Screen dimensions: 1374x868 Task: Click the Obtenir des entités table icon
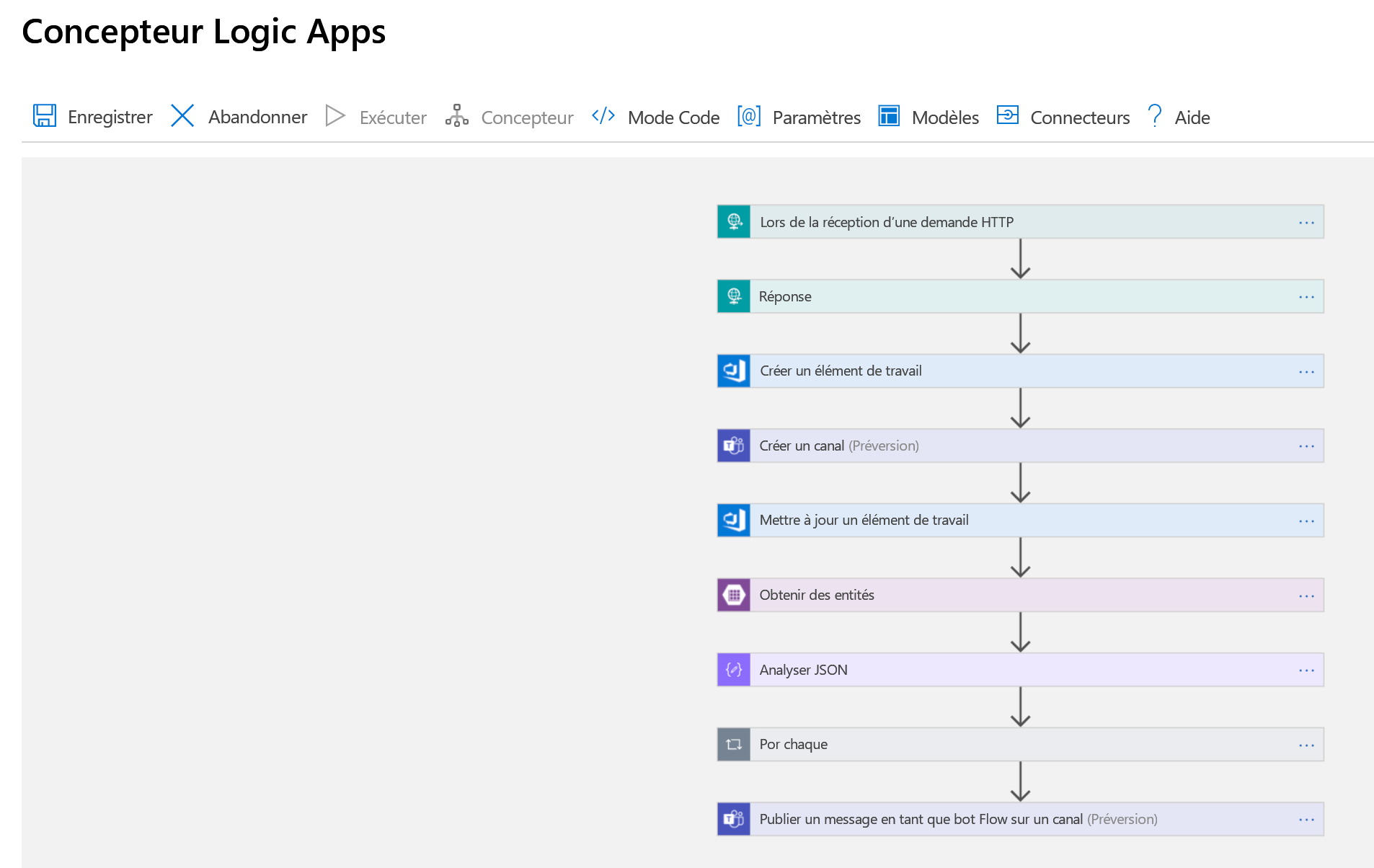734,595
